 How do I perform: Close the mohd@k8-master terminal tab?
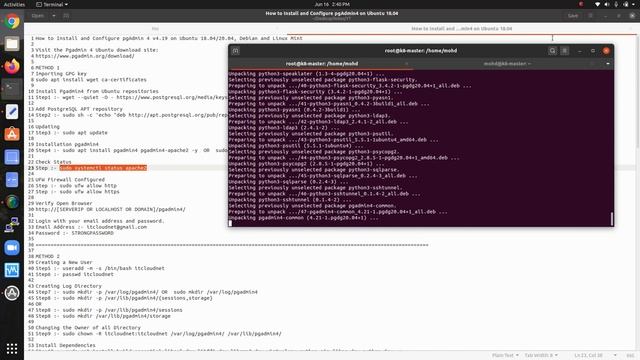[x=592, y=64]
